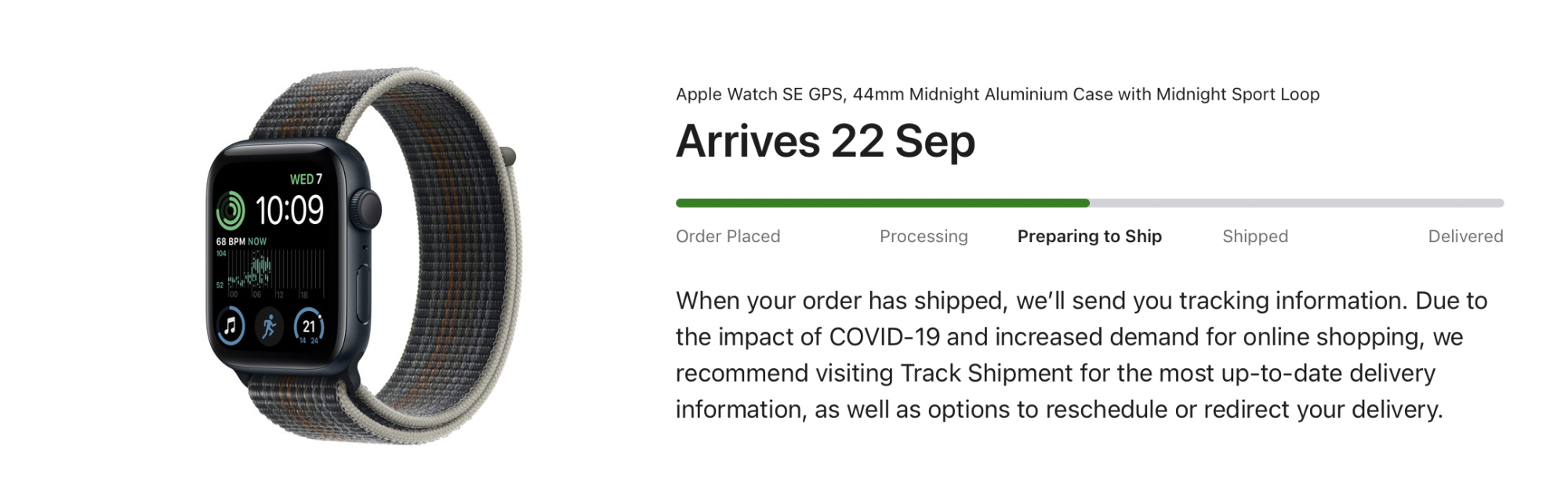Screen dimensions: 1568x496
Task: Select the Shipped step label
Action: 1254,237
